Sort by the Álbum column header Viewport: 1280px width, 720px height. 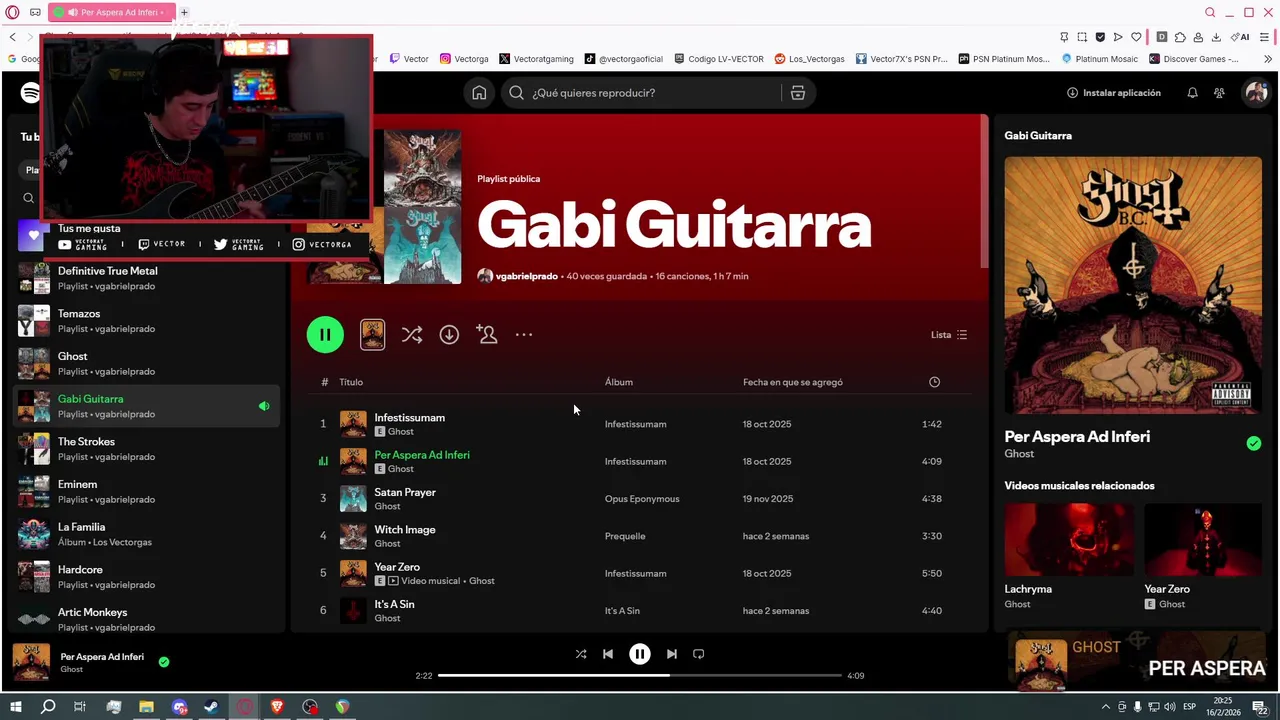(x=619, y=382)
